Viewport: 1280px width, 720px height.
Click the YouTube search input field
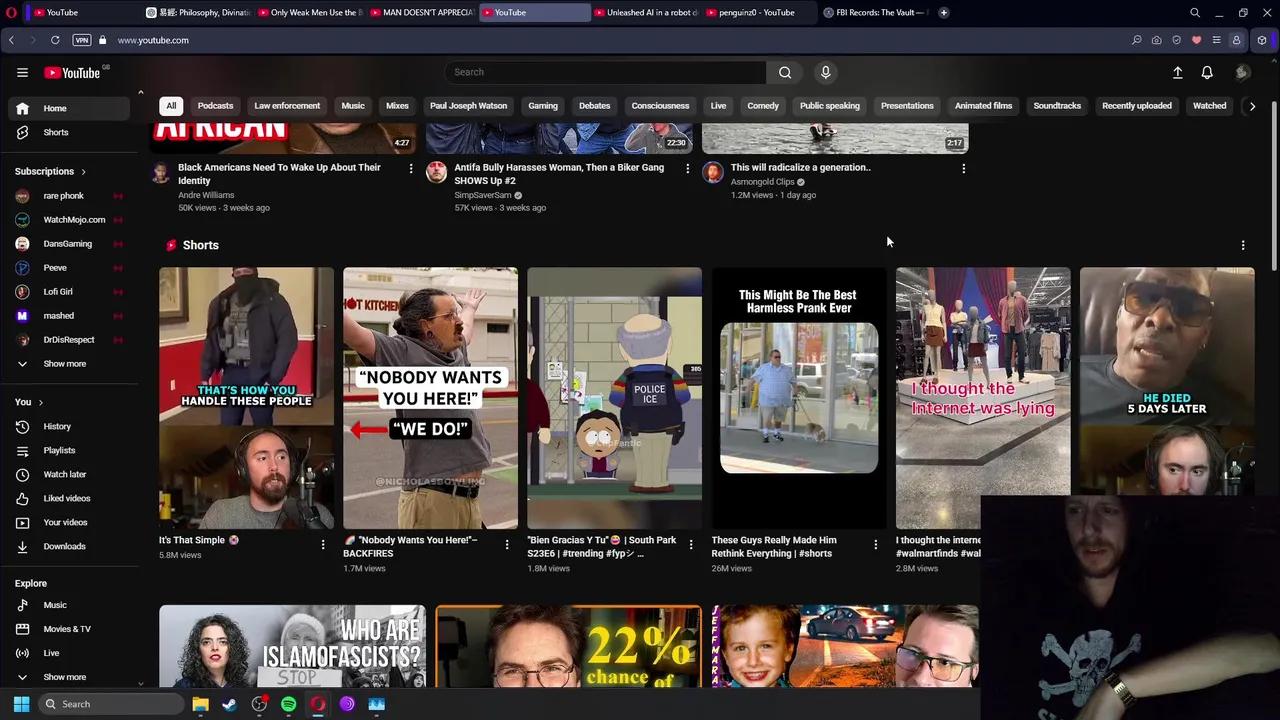[606, 72]
